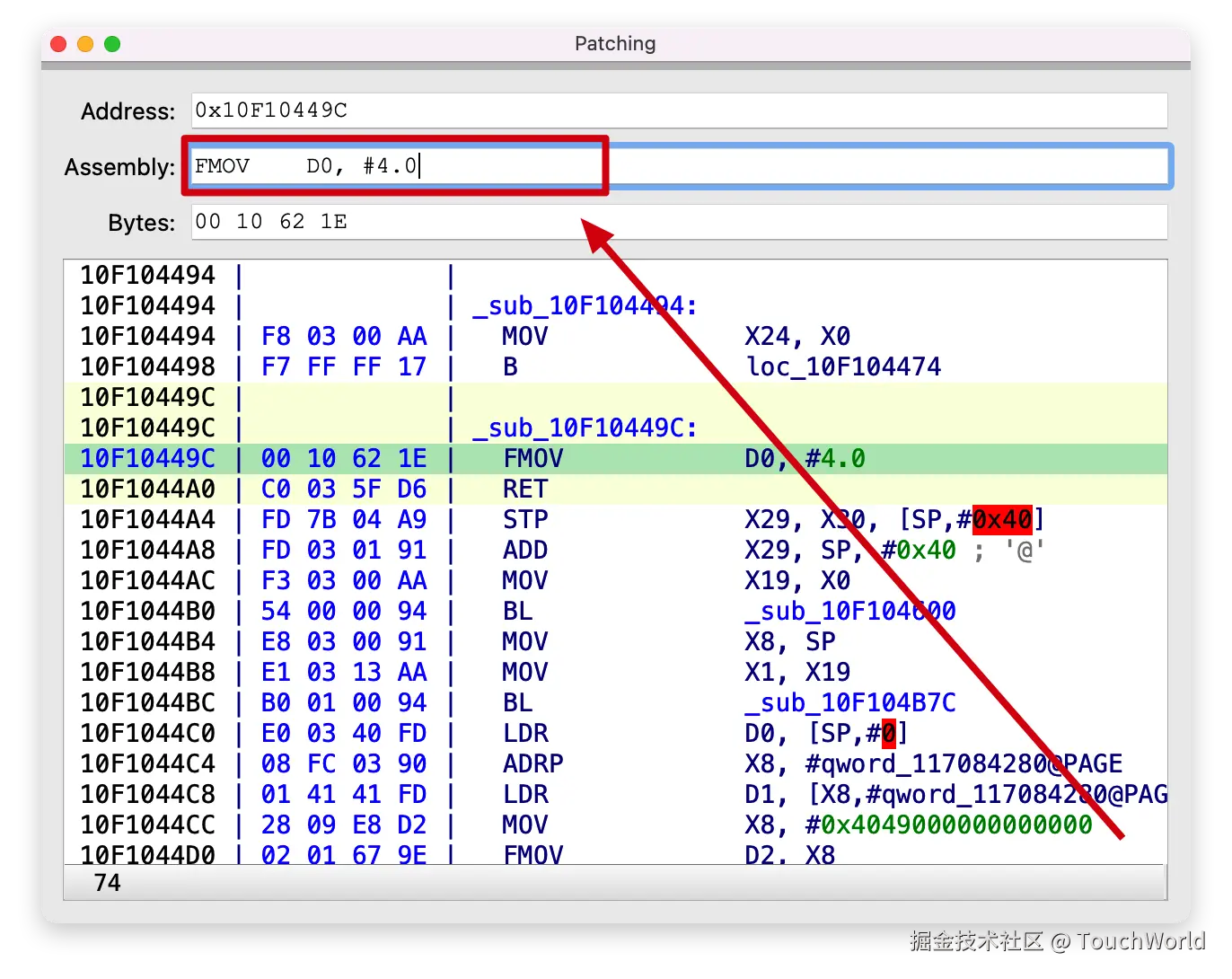This screenshot has width=1232, height=979.
Task: Click the B0 01 00 94 bytes cell
Action: click(x=344, y=702)
